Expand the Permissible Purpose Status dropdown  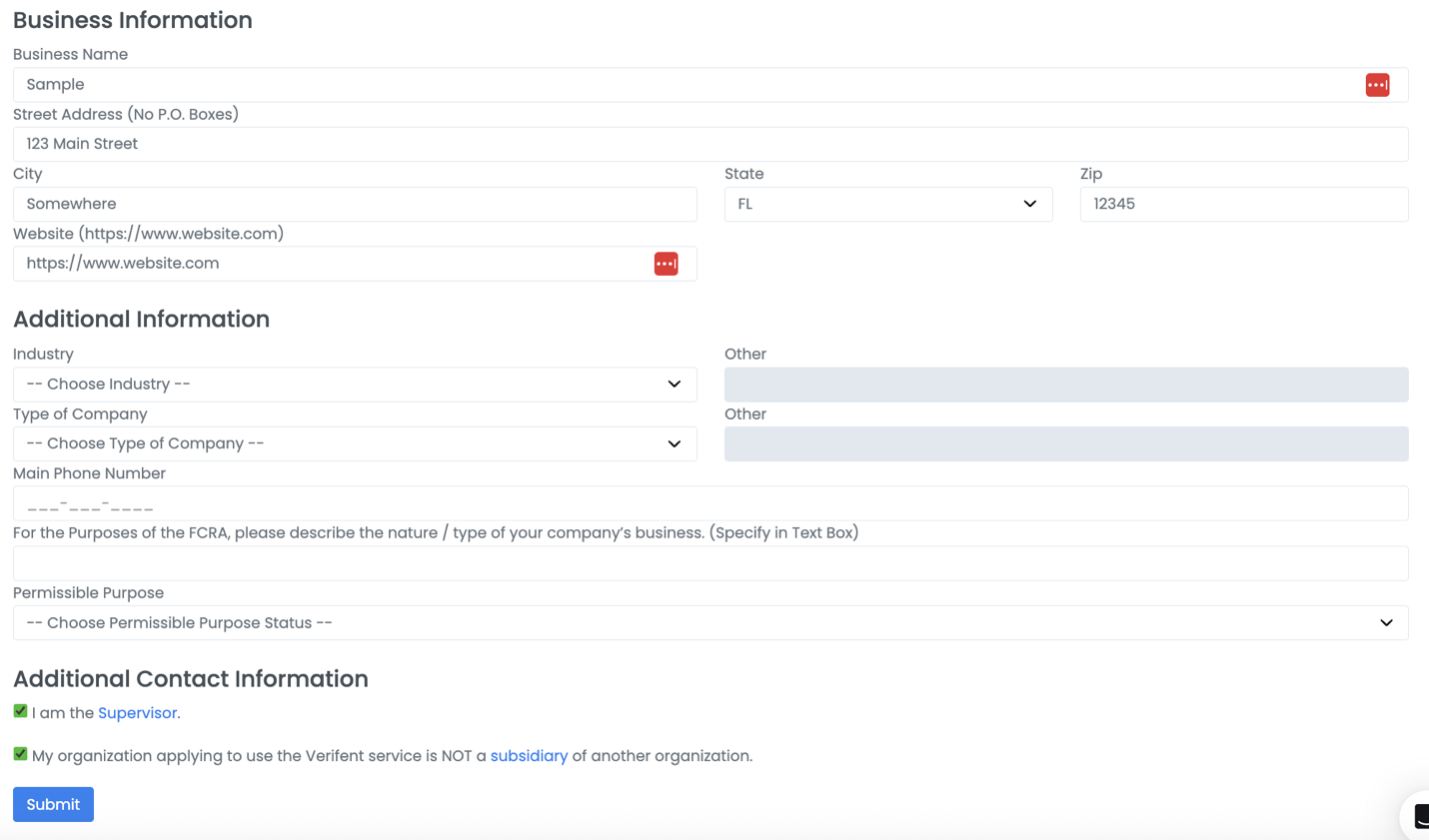click(x=710, y=623)
